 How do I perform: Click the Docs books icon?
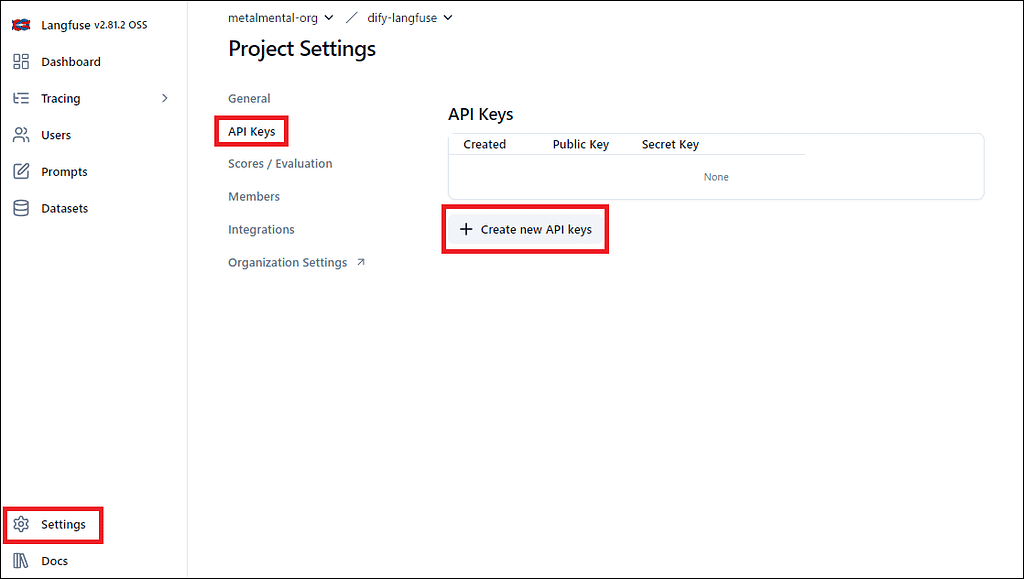tap(21, 561)
